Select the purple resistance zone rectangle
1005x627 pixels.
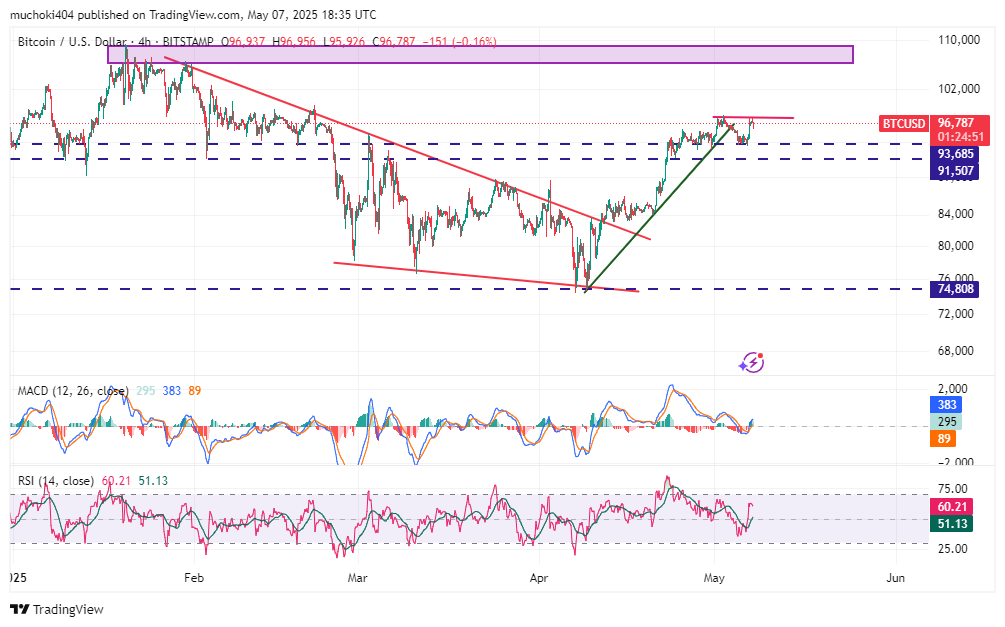480,54
